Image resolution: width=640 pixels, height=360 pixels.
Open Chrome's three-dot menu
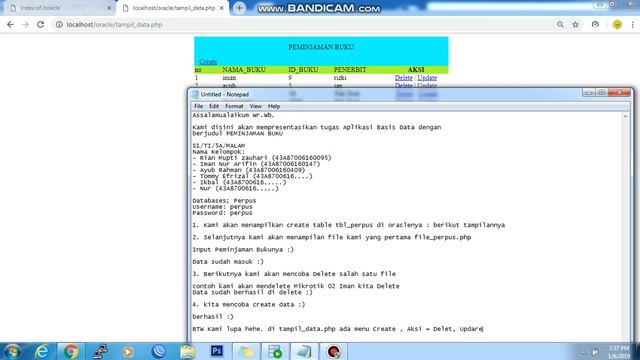633,24
